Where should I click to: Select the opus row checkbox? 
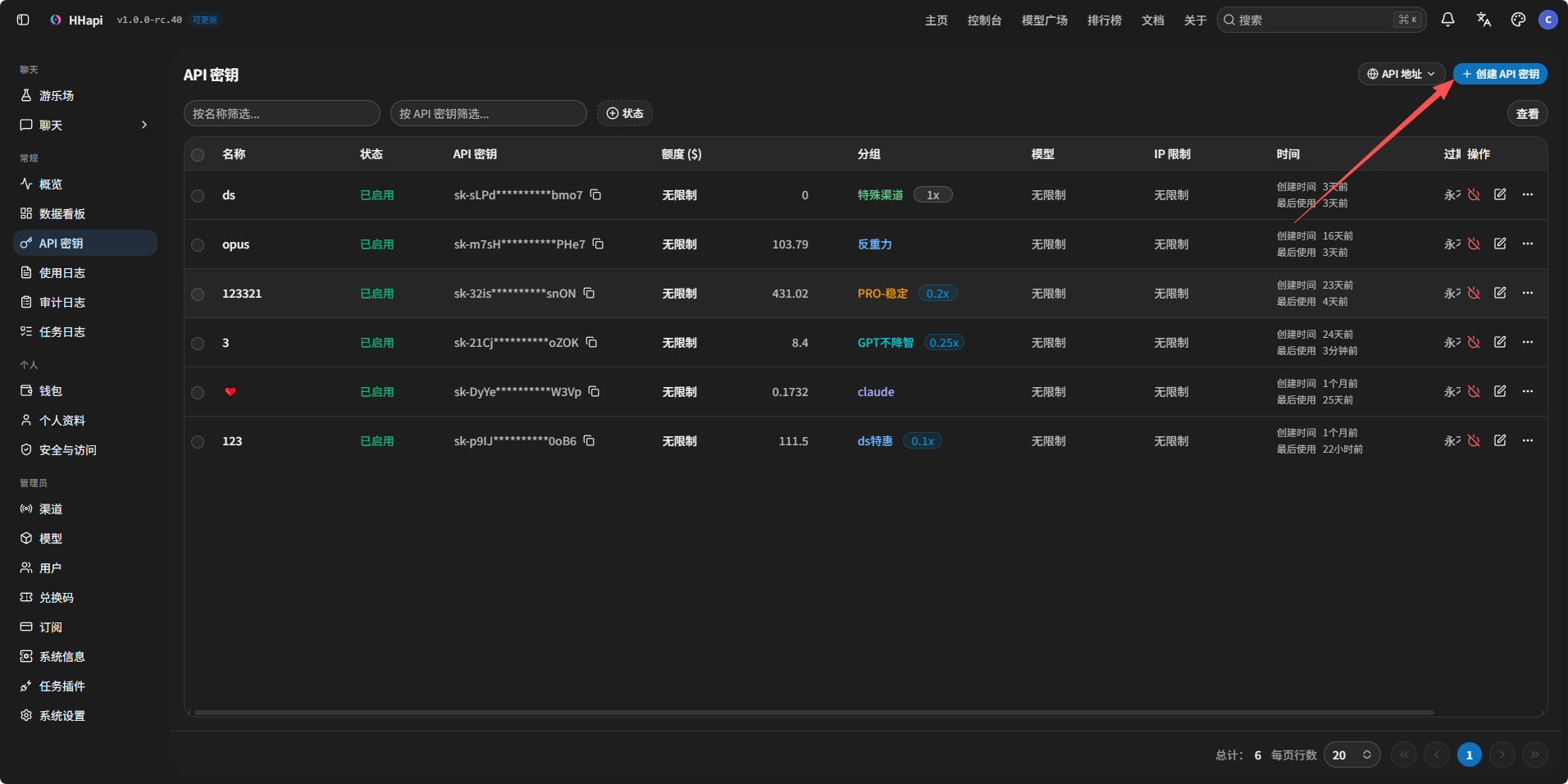pos(198,244)
